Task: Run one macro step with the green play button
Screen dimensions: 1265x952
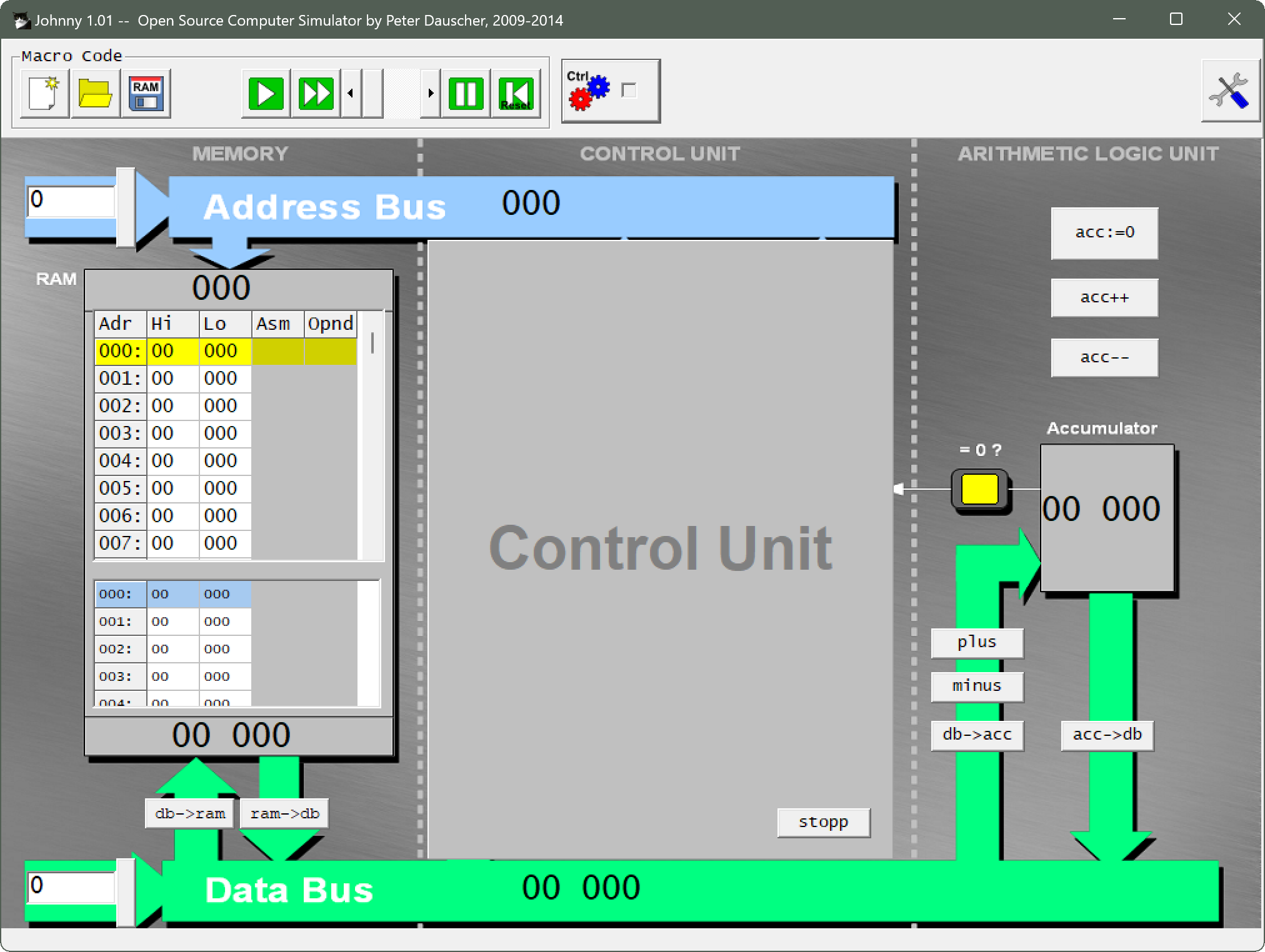Action: pos(266,94)
